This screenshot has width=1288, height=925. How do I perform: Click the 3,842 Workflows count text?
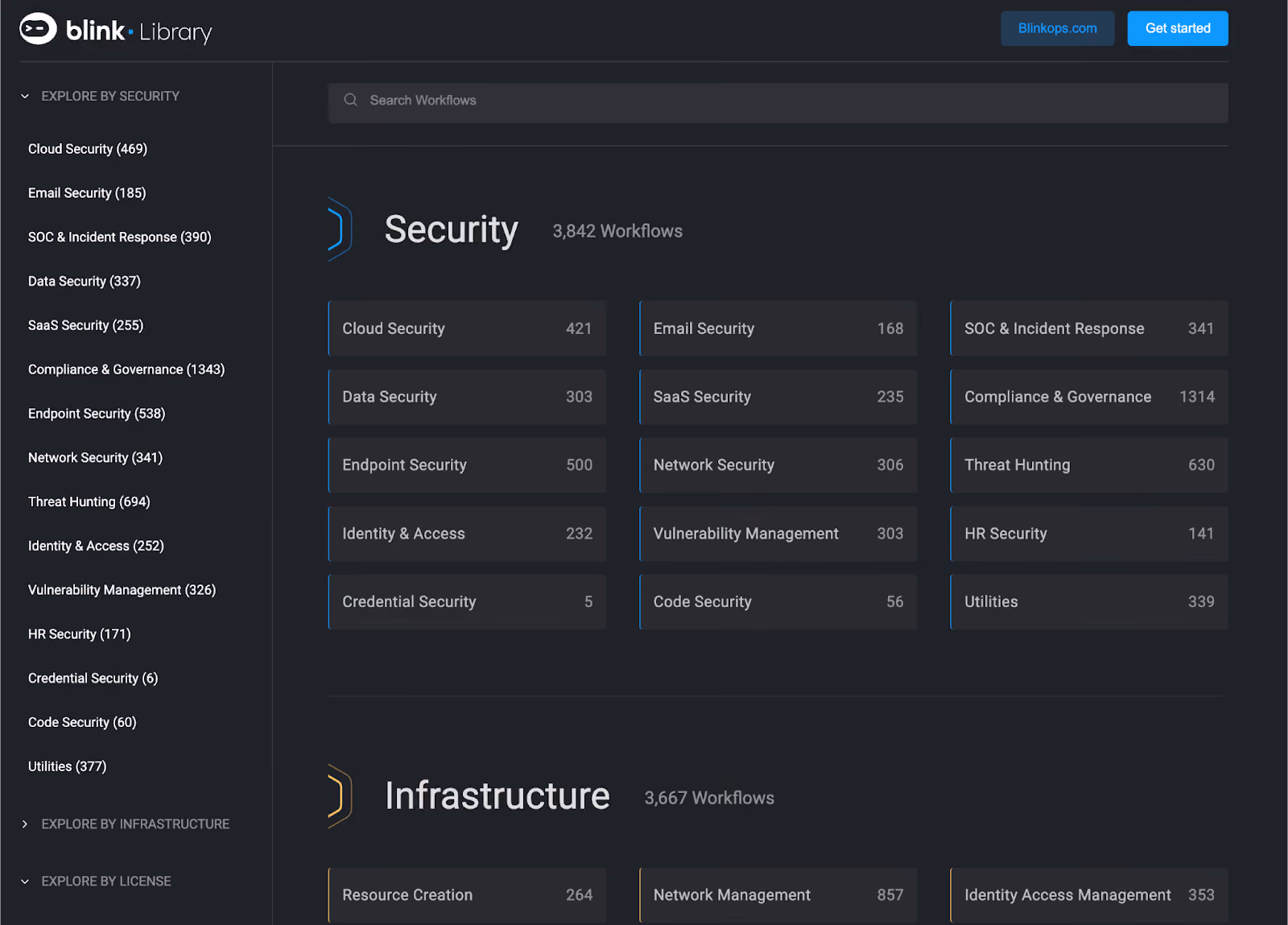(x=617, y=232)
